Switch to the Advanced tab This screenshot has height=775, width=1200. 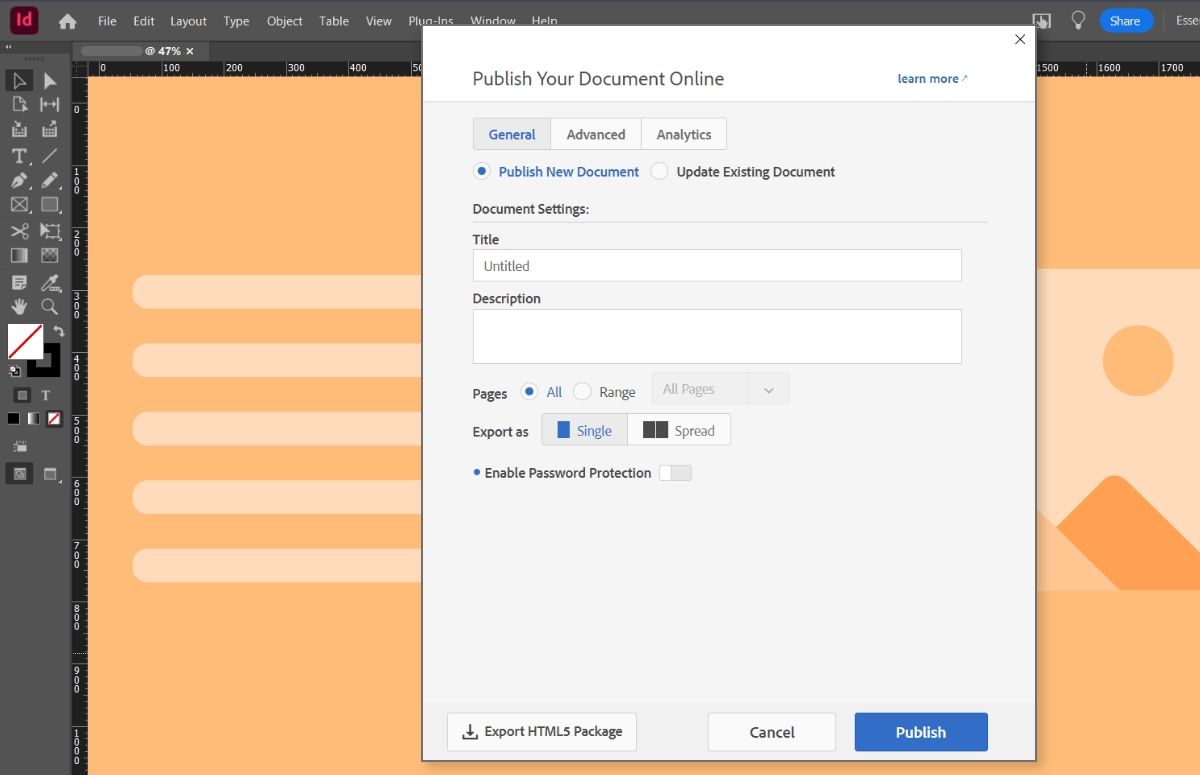click(x=595, y=133)
